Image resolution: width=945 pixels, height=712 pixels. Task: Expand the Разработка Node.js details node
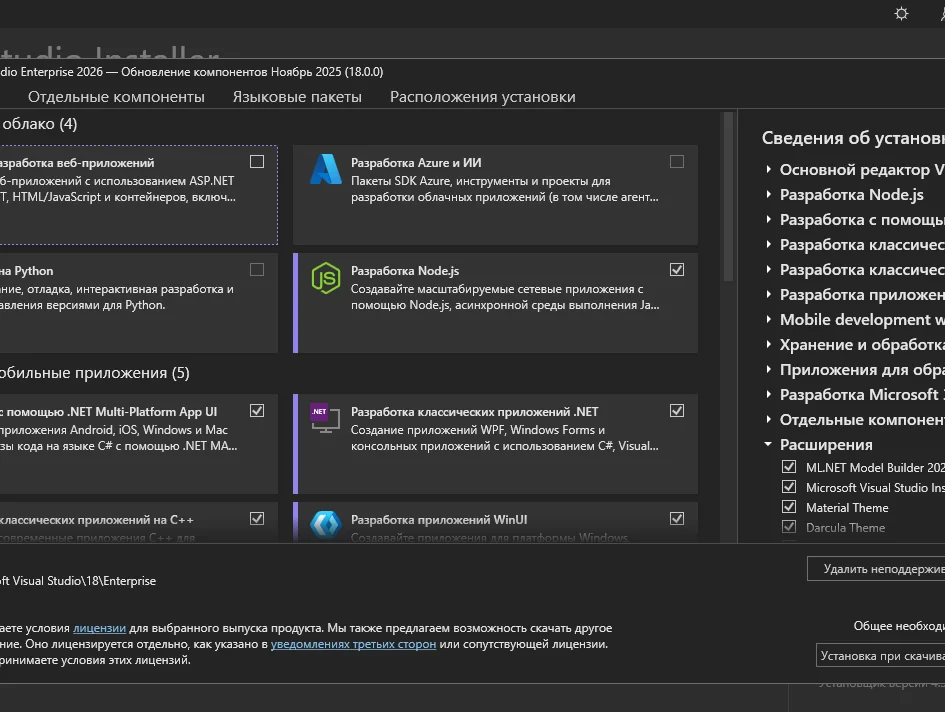768,195
